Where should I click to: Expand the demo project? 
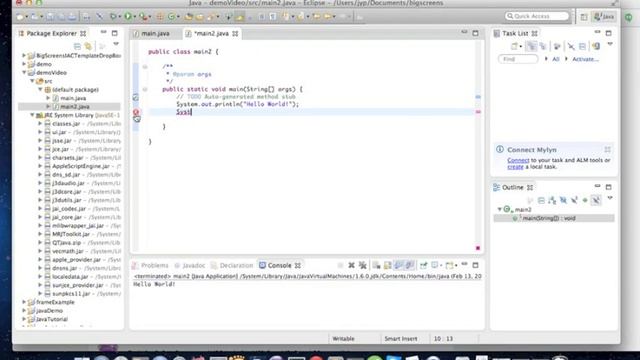tap(24, 64)
